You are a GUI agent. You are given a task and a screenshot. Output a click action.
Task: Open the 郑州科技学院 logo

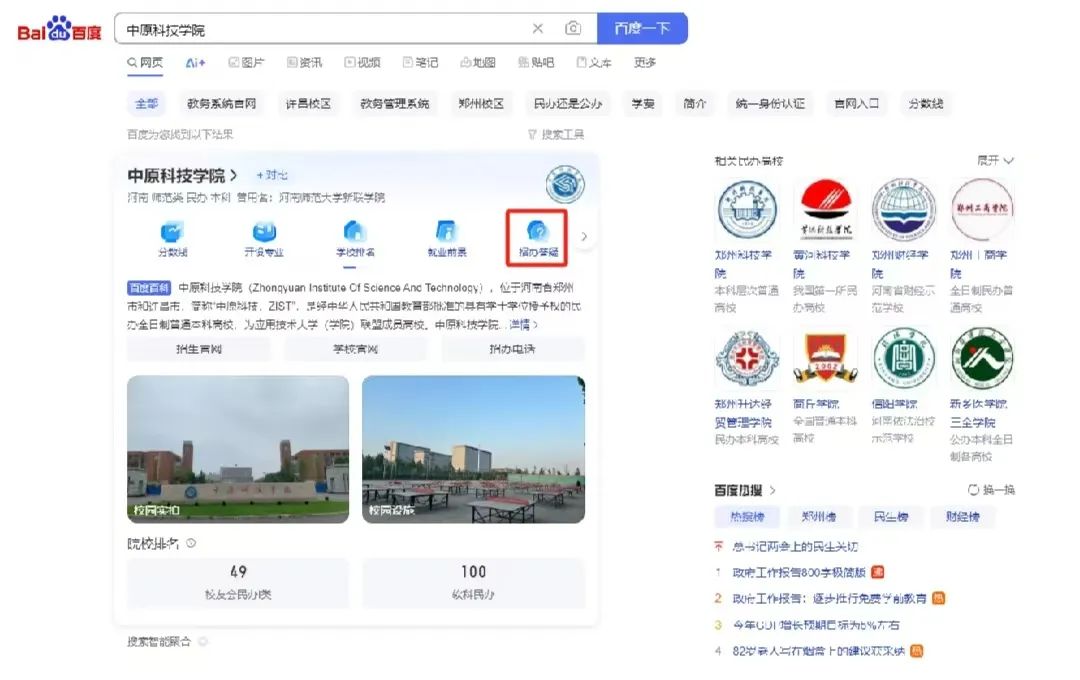[x=747, y=209]
